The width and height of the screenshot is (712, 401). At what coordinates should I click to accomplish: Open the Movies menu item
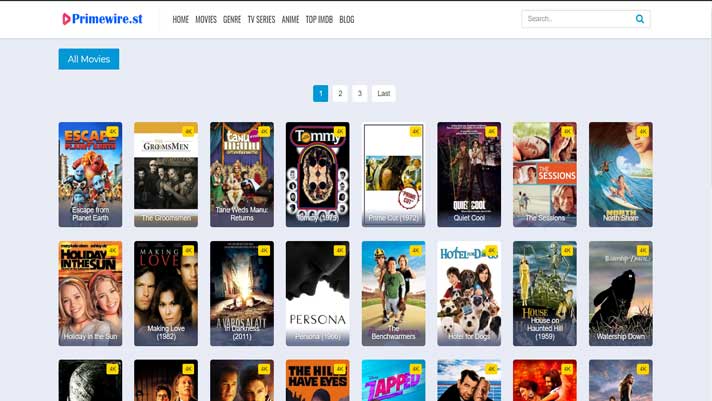(x=206, y=20)
